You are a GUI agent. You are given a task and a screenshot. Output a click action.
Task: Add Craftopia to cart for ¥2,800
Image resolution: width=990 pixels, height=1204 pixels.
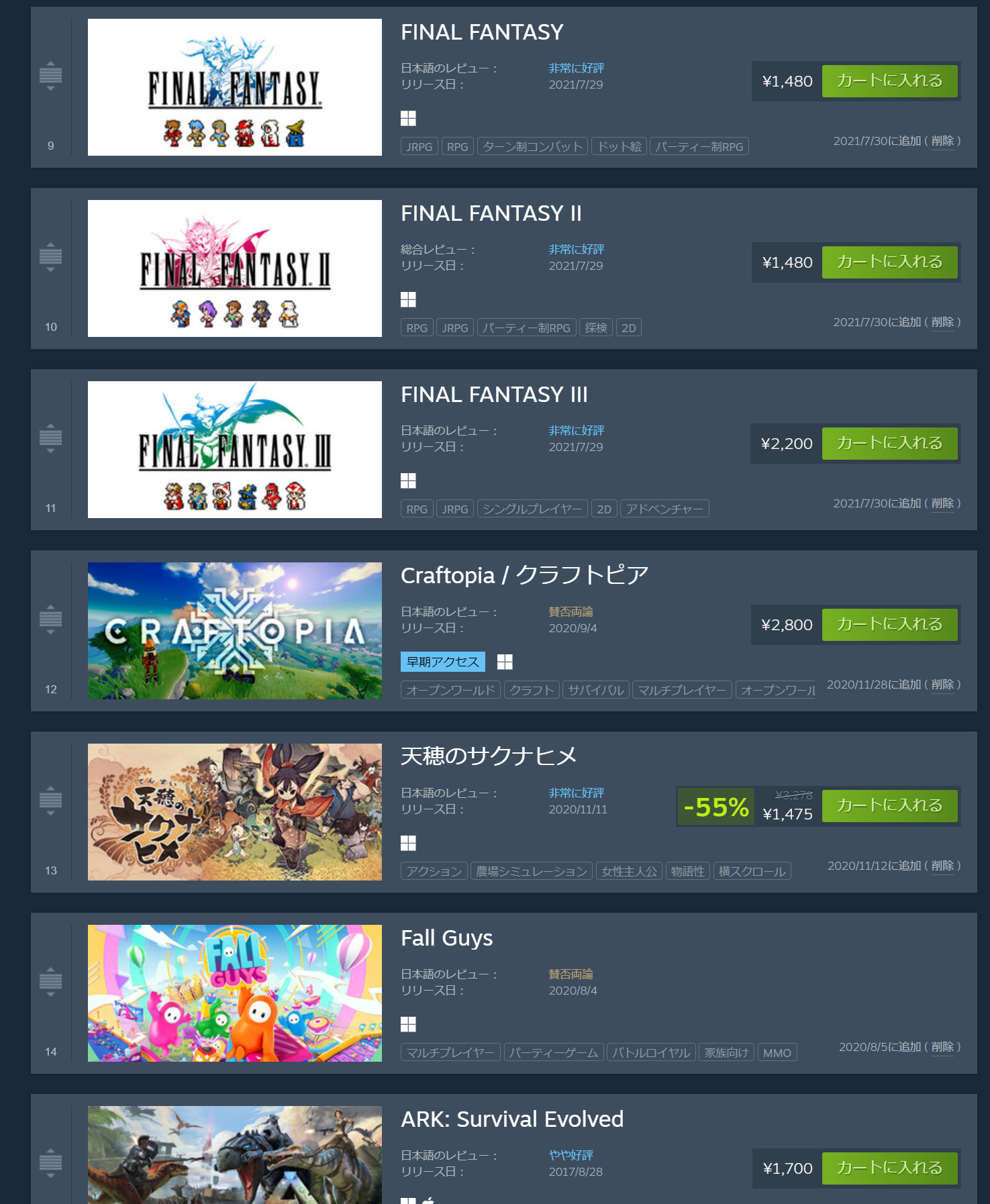(889, 624)
